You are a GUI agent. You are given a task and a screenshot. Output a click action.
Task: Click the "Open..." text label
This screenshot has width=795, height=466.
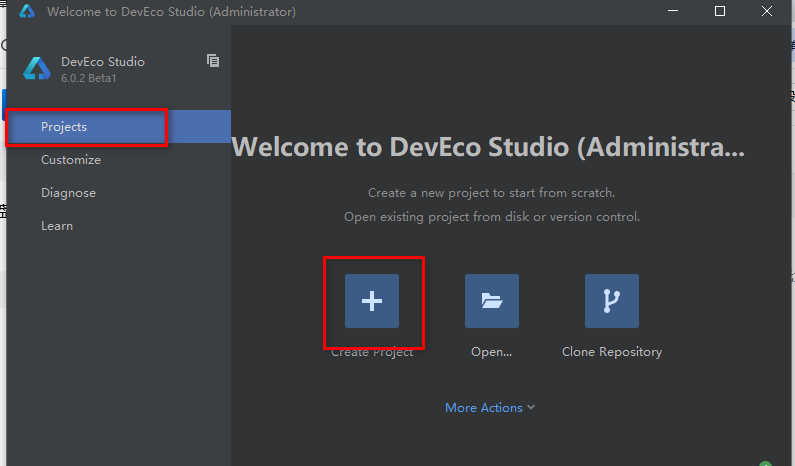coord(492,352)
